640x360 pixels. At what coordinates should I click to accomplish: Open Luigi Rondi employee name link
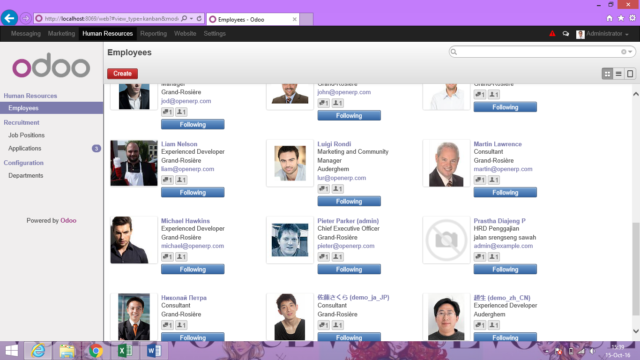(x=334, y=144)
